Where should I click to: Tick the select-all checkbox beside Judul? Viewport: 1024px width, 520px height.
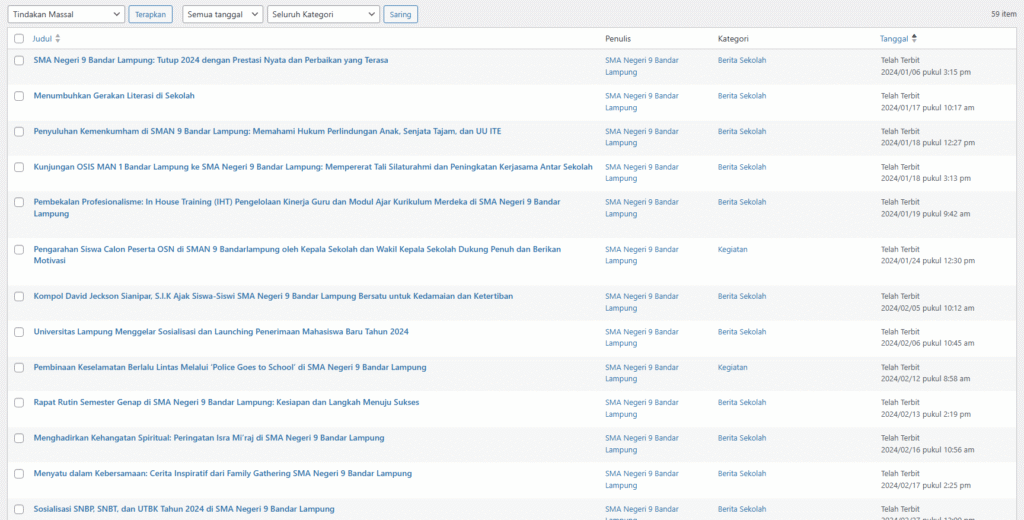click(19, 39)
